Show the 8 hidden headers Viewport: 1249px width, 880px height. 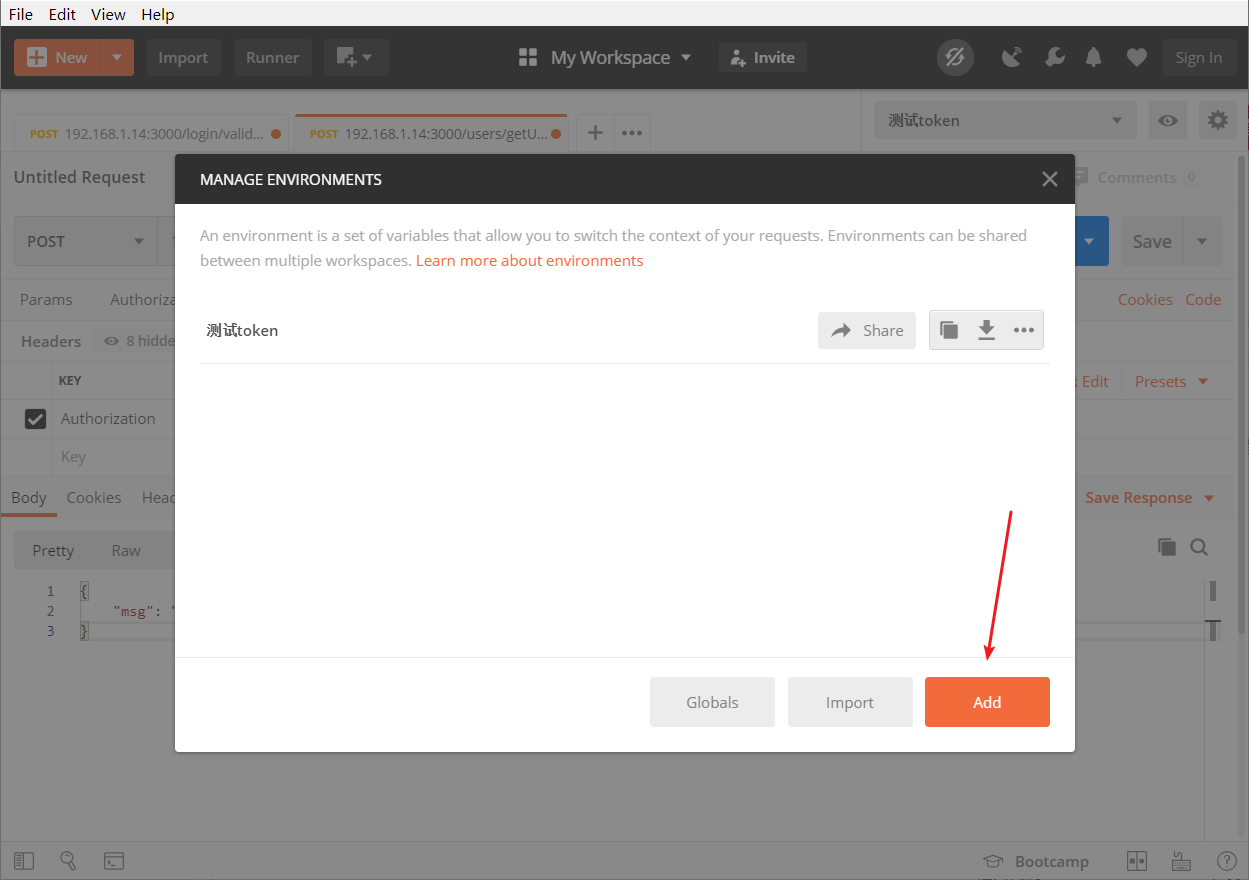[139, 341]
